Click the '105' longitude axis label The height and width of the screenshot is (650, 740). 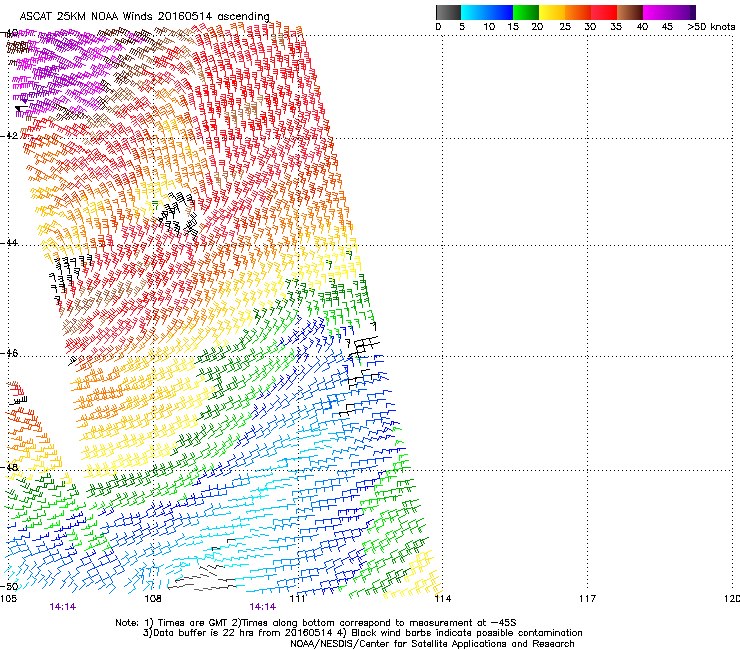(x=8, y=599)
